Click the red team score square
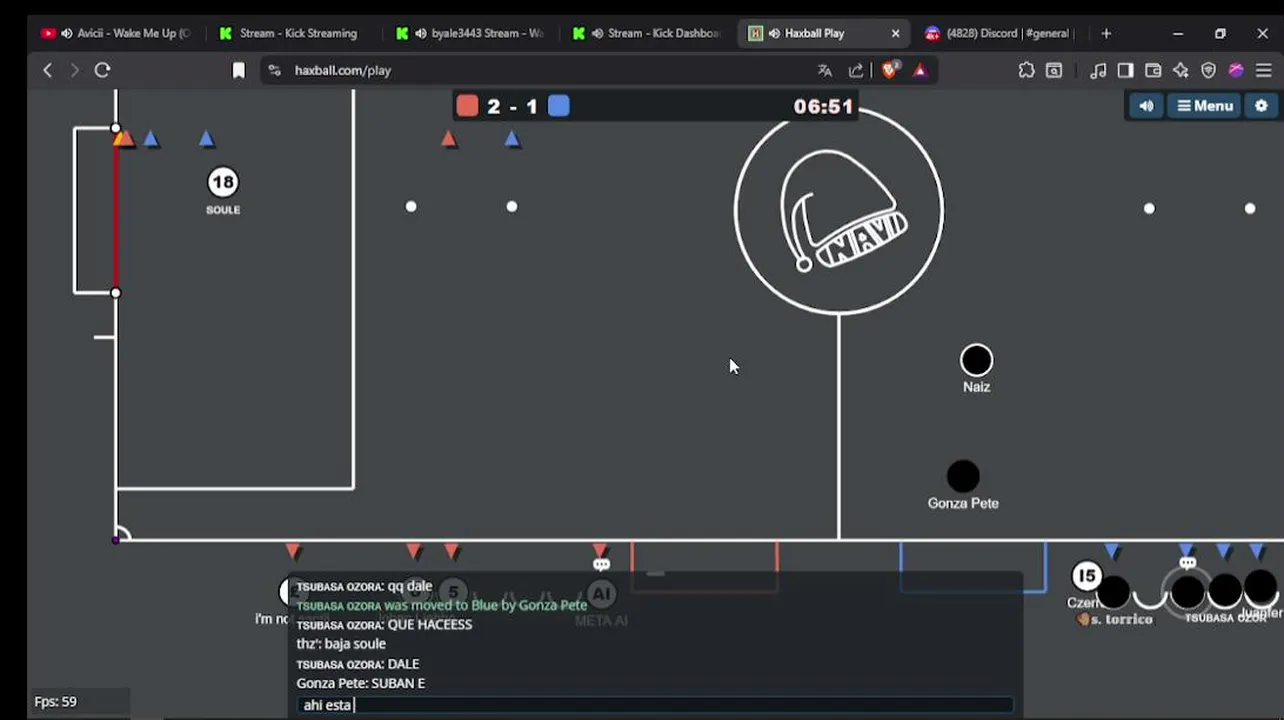 [x=467, y=106]
